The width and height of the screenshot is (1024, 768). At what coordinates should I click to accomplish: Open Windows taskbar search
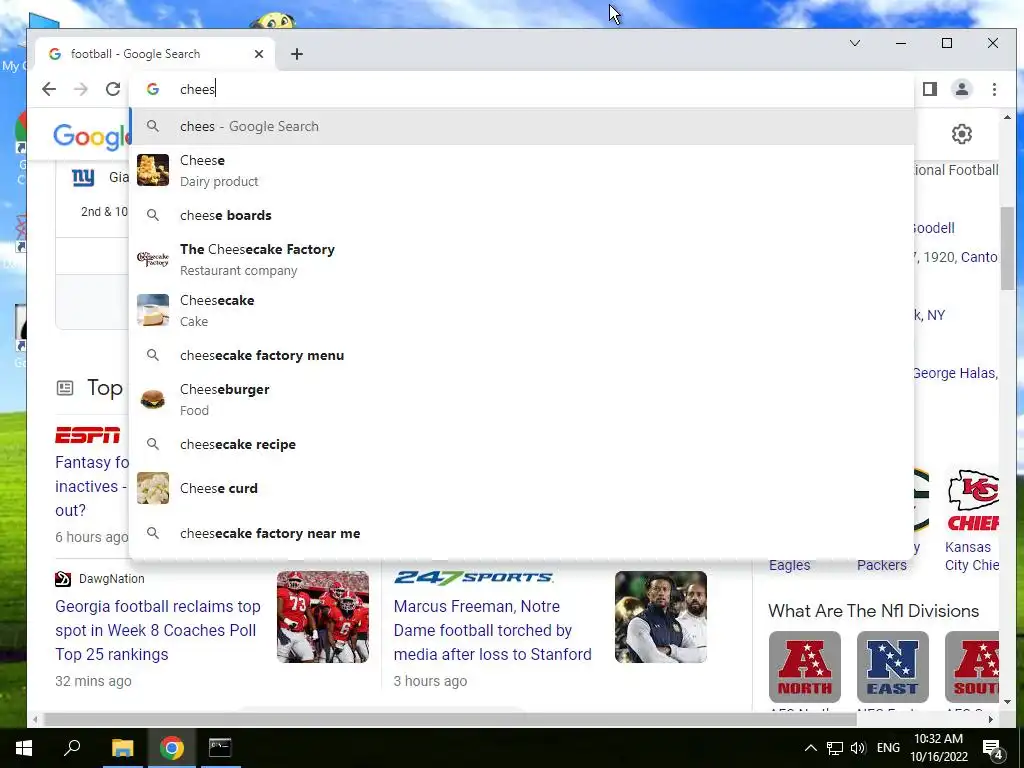[x=72, y=748]
